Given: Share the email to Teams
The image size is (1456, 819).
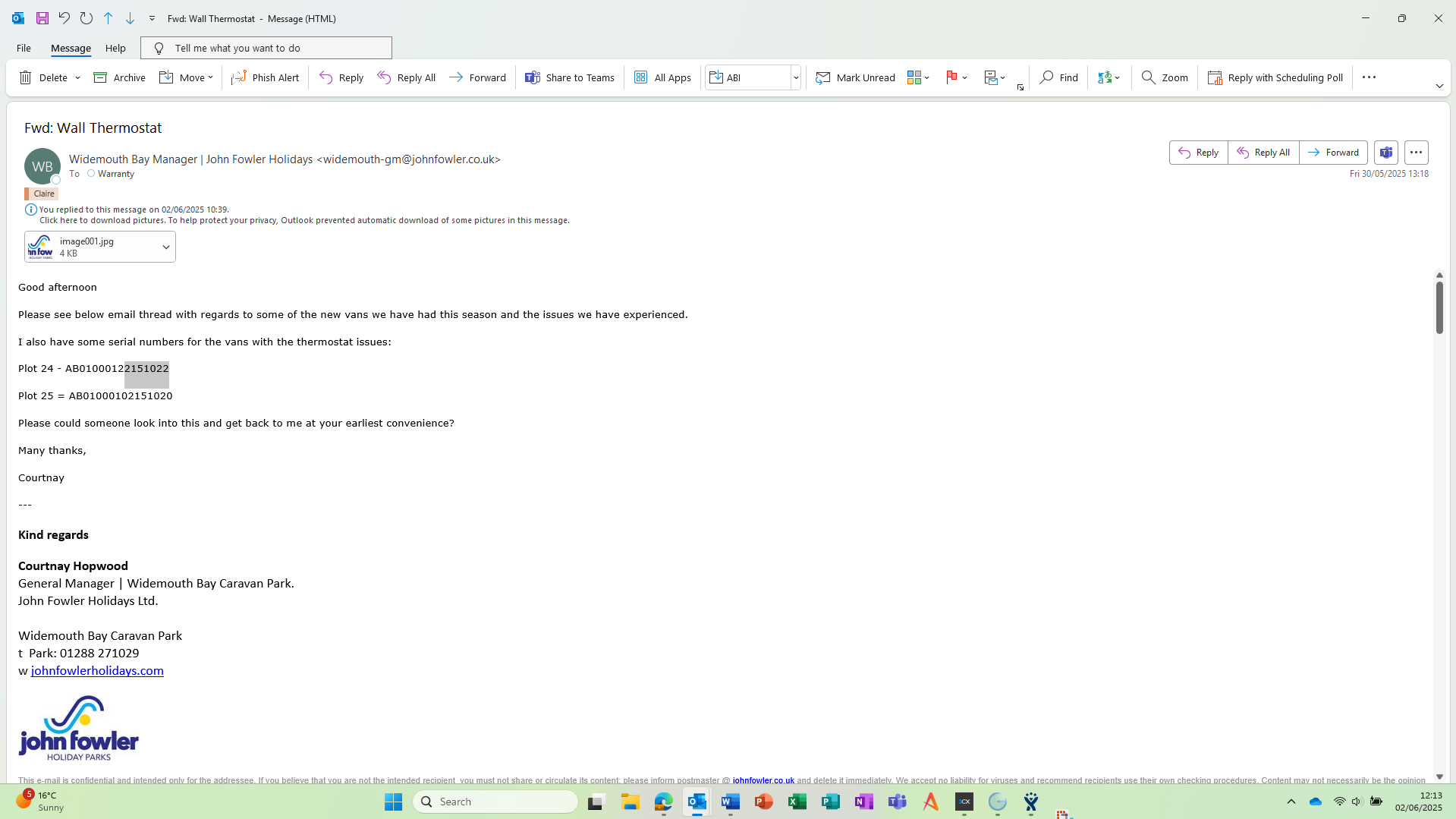Looking at the screenshot, I should coord(570,77).
